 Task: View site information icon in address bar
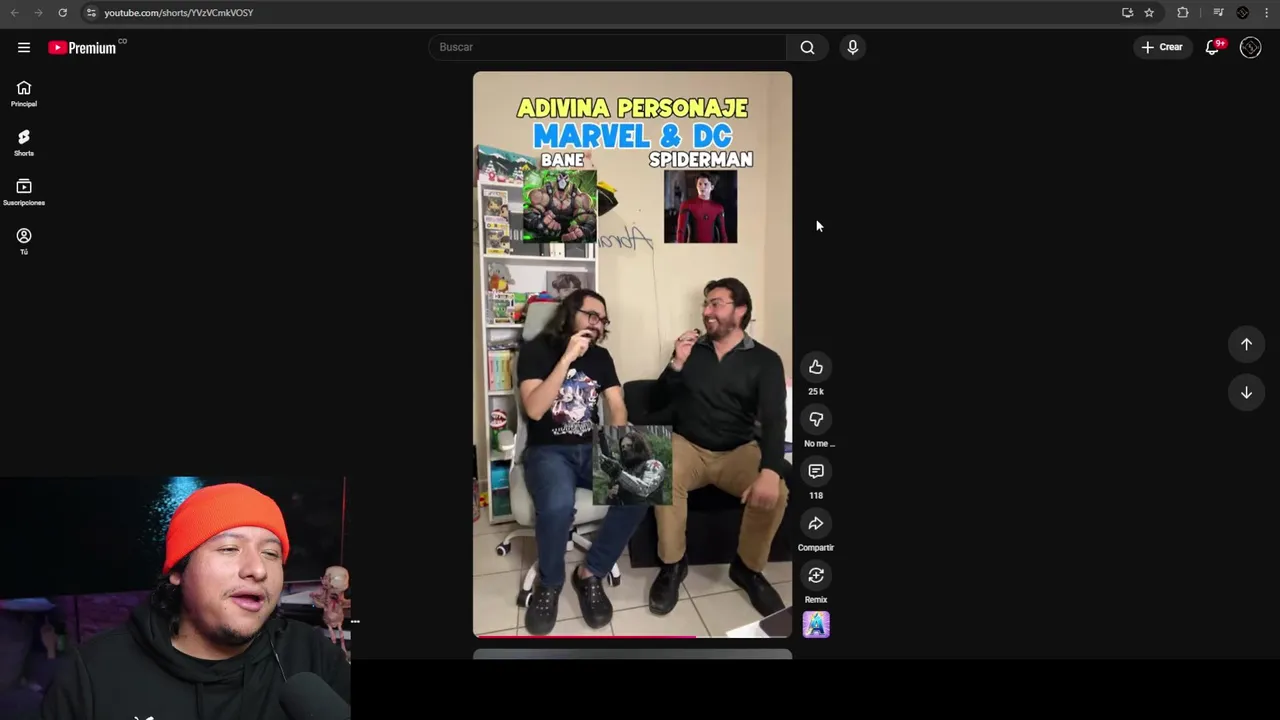tap(90, 12)
